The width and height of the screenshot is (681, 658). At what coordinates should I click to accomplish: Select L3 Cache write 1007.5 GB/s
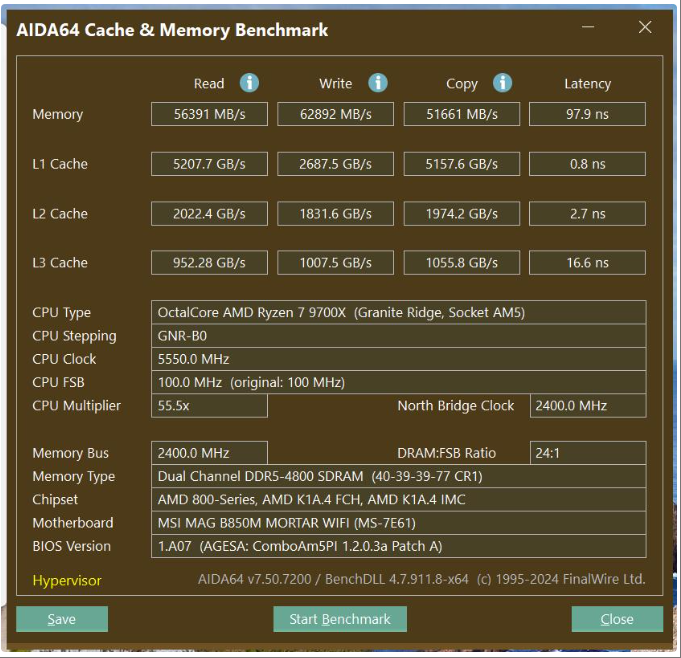pos(336,263)
